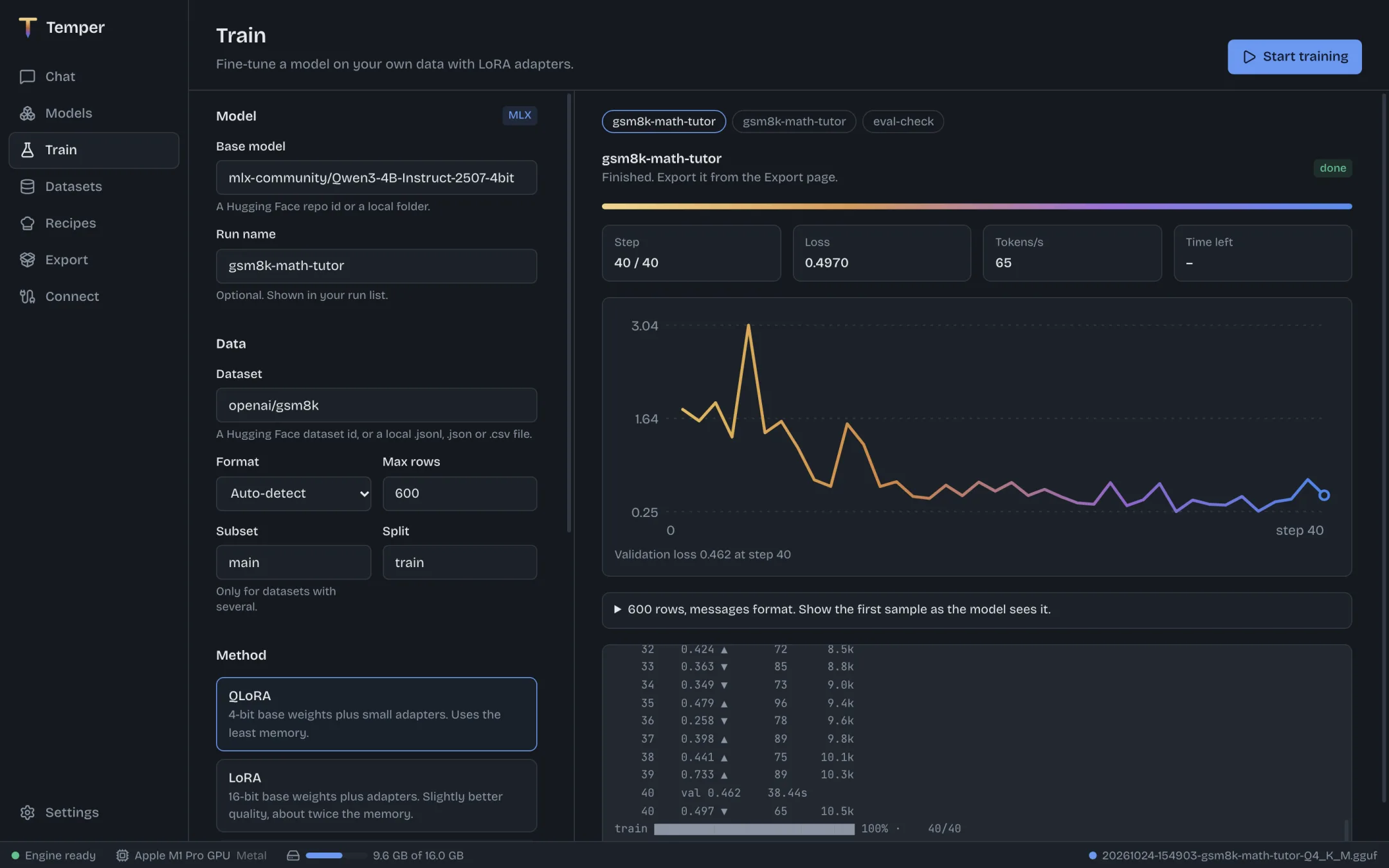The height and width of the screenshot is (868, 1389).
Task: Click the final step-40 marker on loss chart
Action: (x=1323, y=494)
